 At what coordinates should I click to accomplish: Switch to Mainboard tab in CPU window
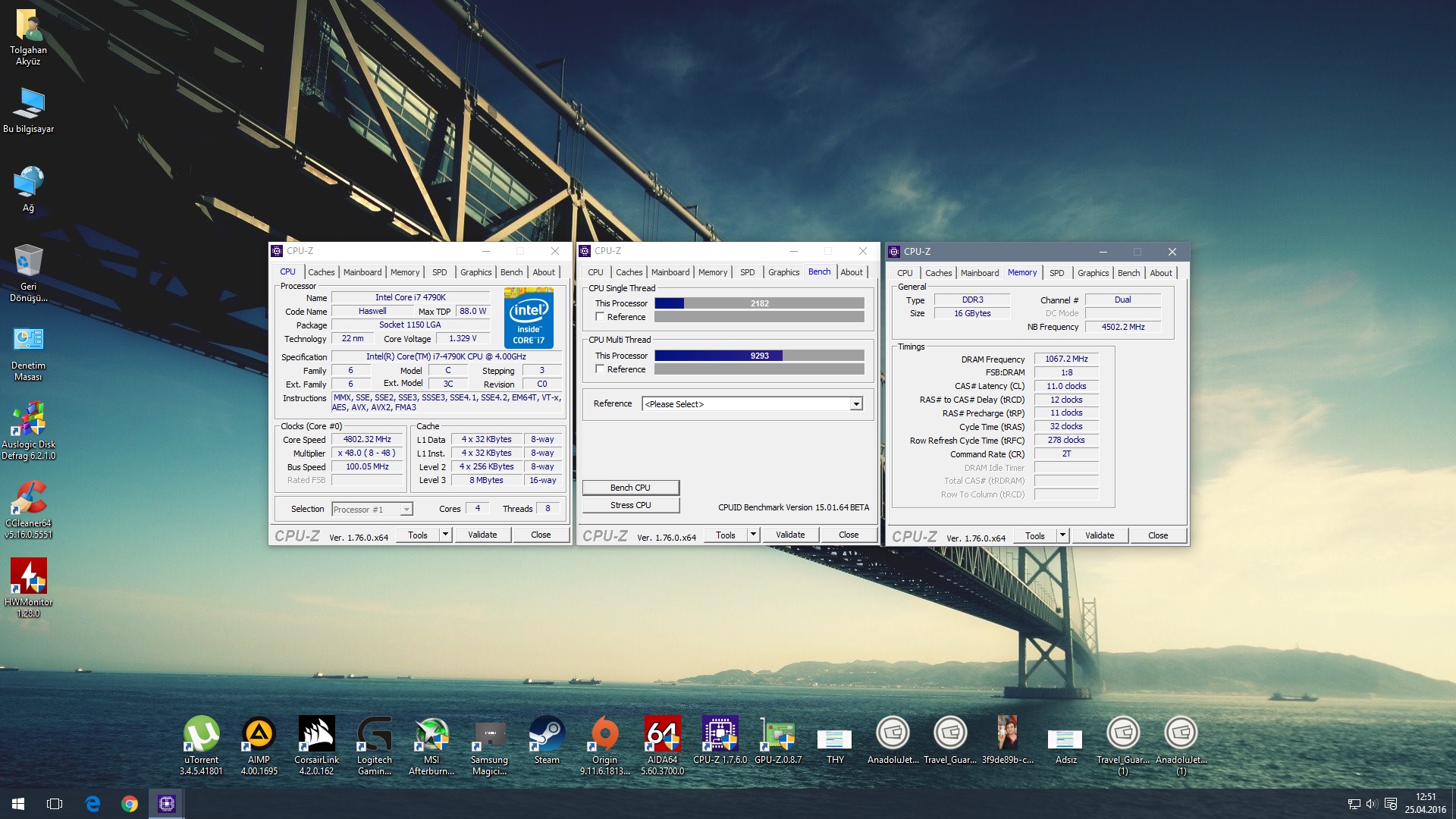pyautogui.click(x=362, y=272)
